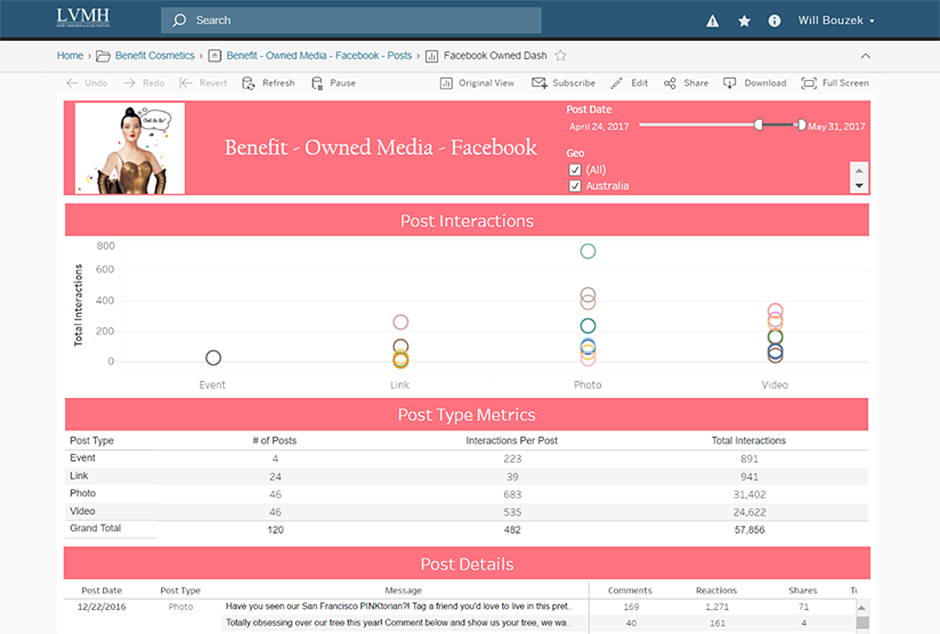Click the Reactions column header
Screen dimensions: 940x634
[x=716, y=590]
